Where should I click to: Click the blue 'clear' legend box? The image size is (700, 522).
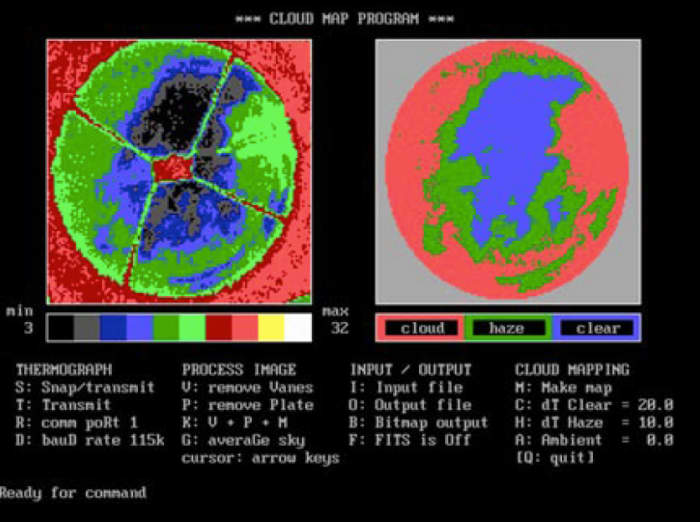point(597,328)
